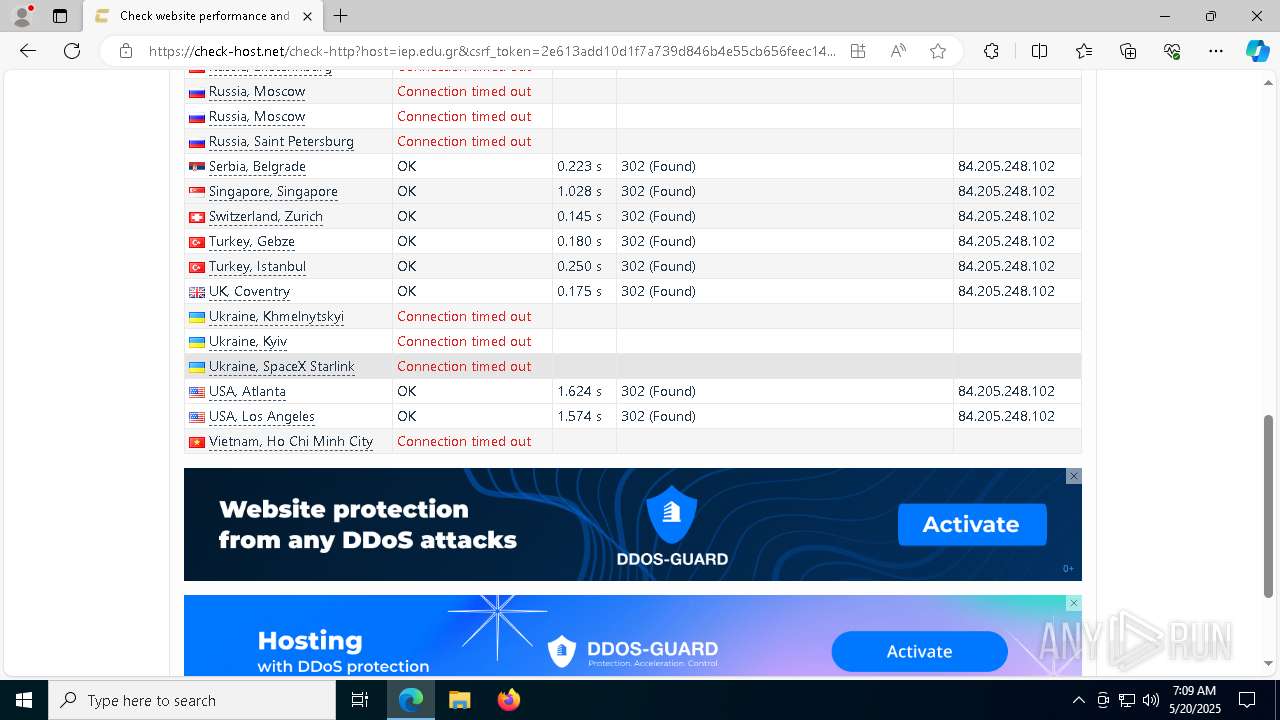Open the Switzerland, Zurich node link
Image resolution: width=1280 pixels, height=720 pixels.
pos(265,216)
